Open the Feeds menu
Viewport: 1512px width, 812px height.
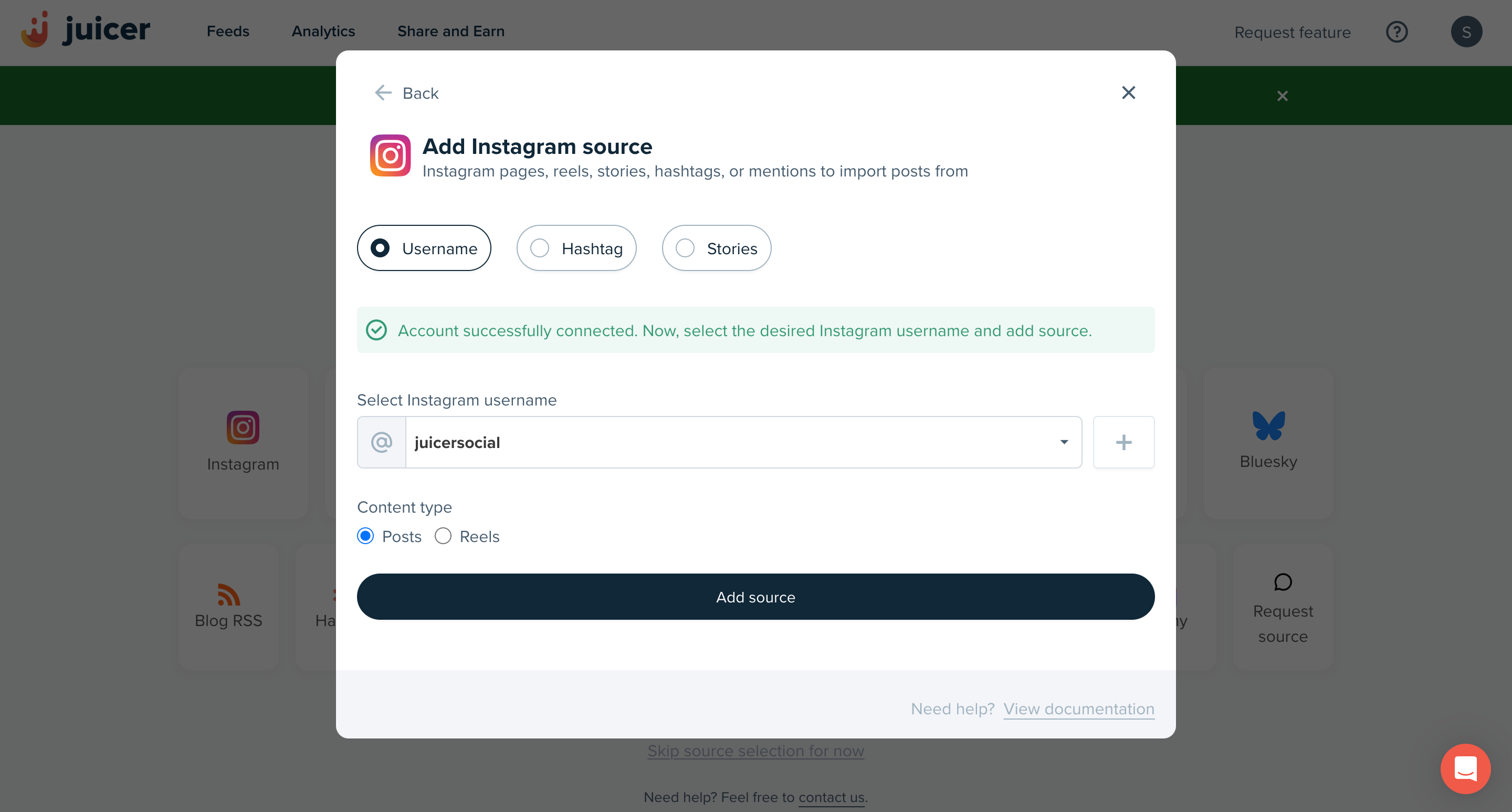pyautogui.click(x=228, y=31)
